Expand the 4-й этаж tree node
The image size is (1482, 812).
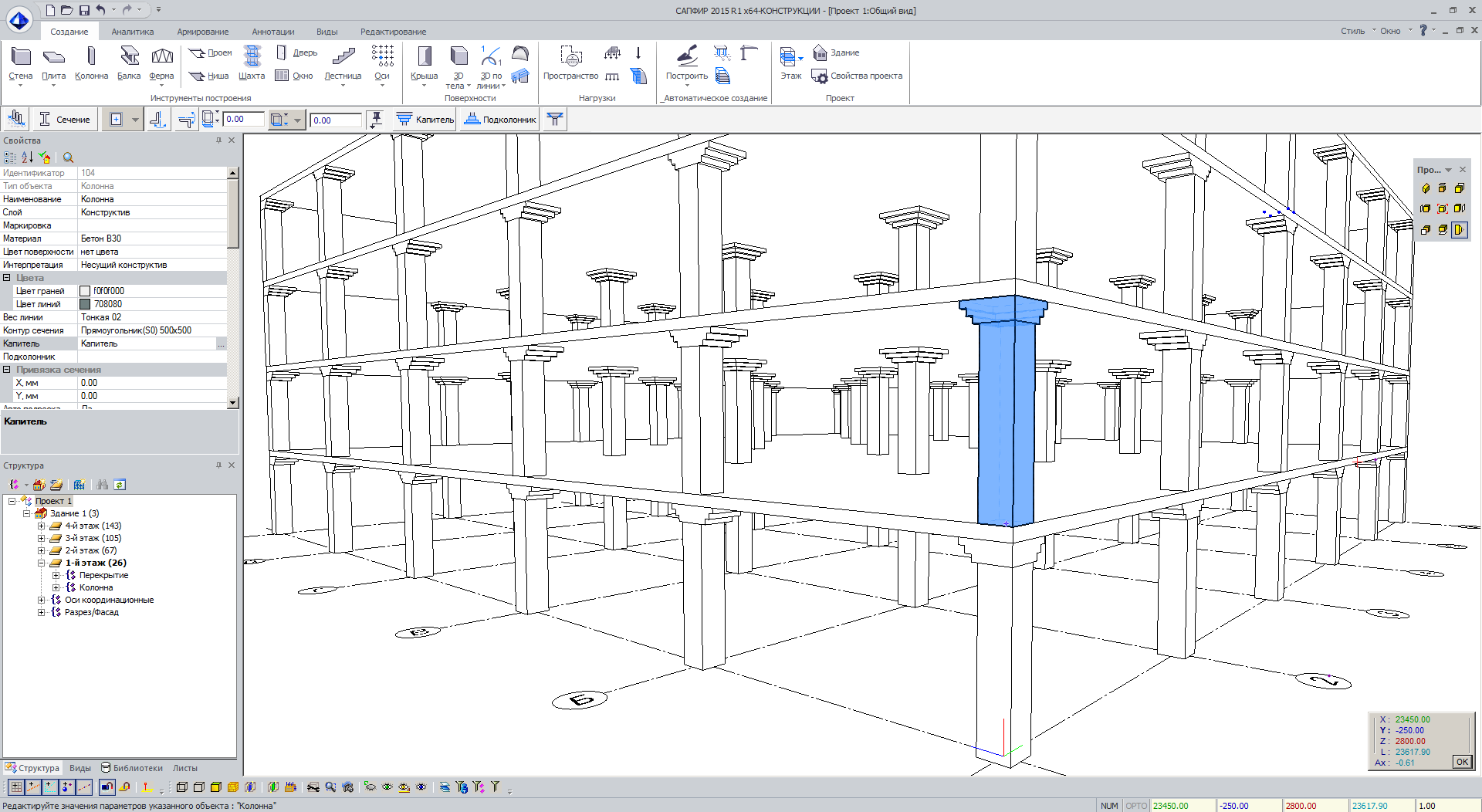tap(42, 526)
